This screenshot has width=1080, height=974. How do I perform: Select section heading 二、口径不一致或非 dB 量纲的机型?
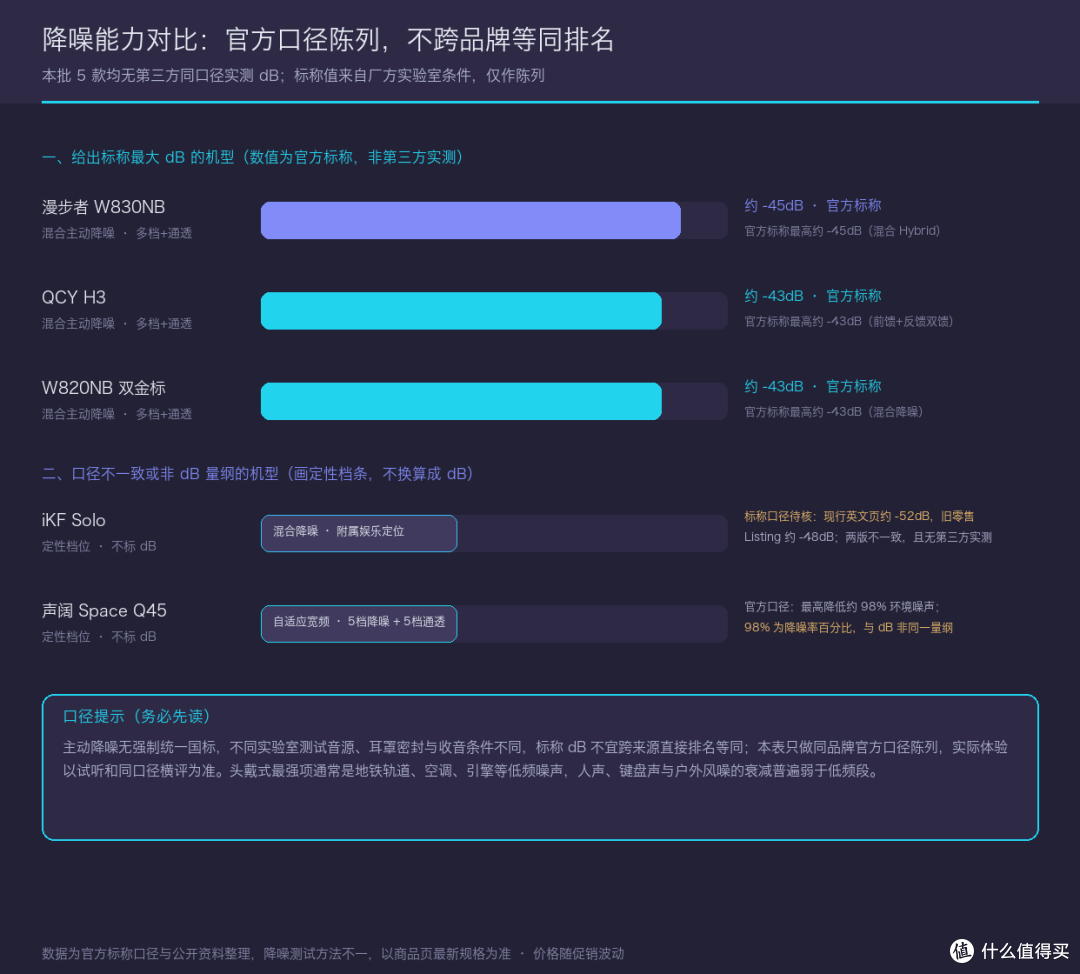click(260, 474)
